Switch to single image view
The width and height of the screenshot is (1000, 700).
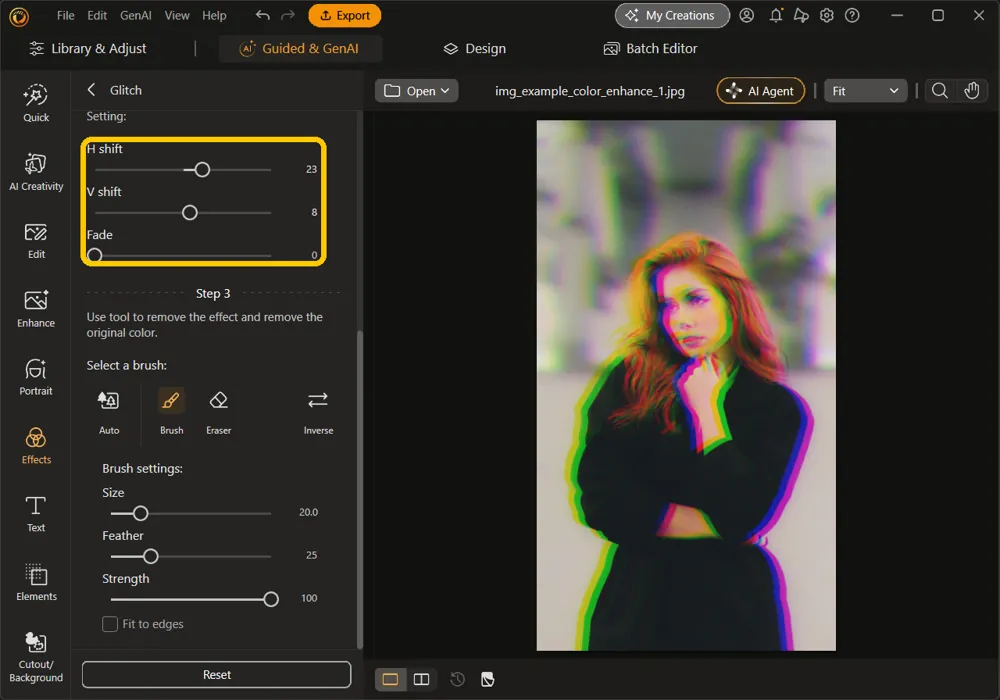point(390,679)
